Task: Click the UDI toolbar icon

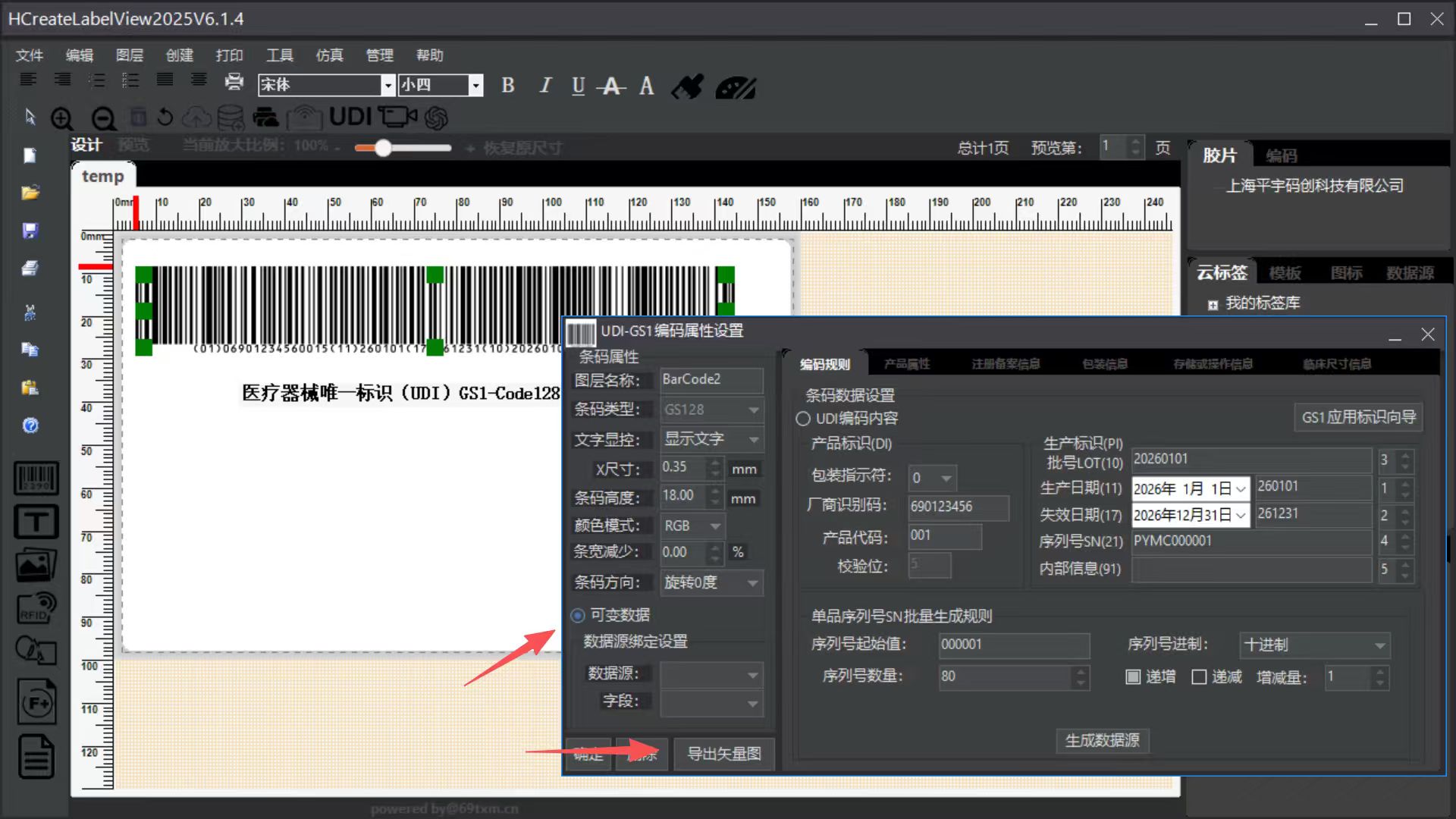Action: click(x=350, y=117)
